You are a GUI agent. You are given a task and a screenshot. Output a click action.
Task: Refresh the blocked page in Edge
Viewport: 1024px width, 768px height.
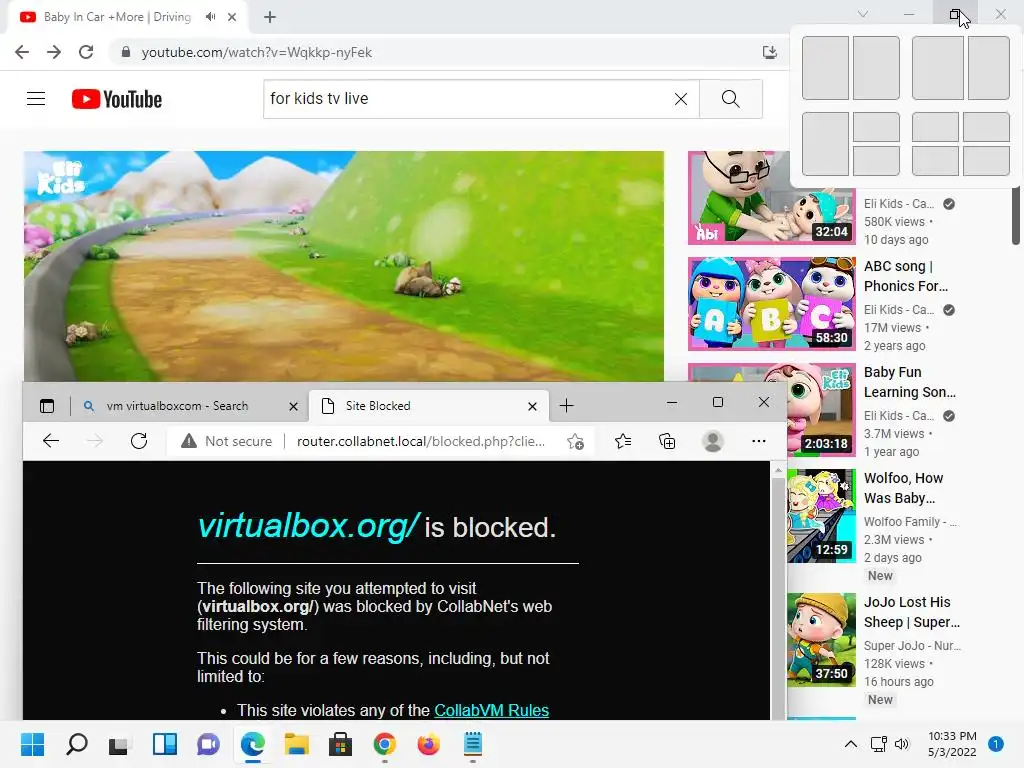click(138, 441)
